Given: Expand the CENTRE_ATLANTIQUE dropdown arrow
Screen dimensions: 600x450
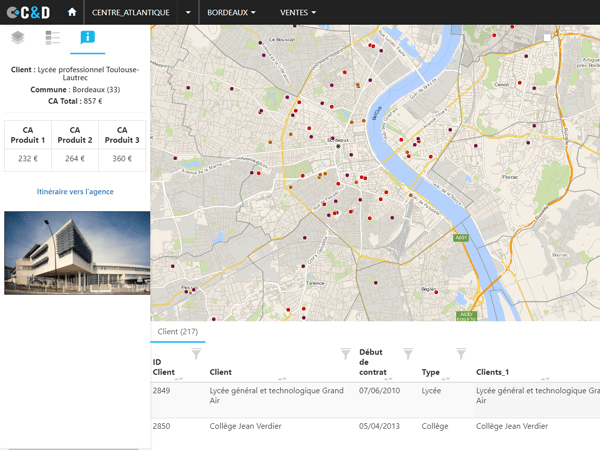Looking at the screenshot, I should coord(188,12).
